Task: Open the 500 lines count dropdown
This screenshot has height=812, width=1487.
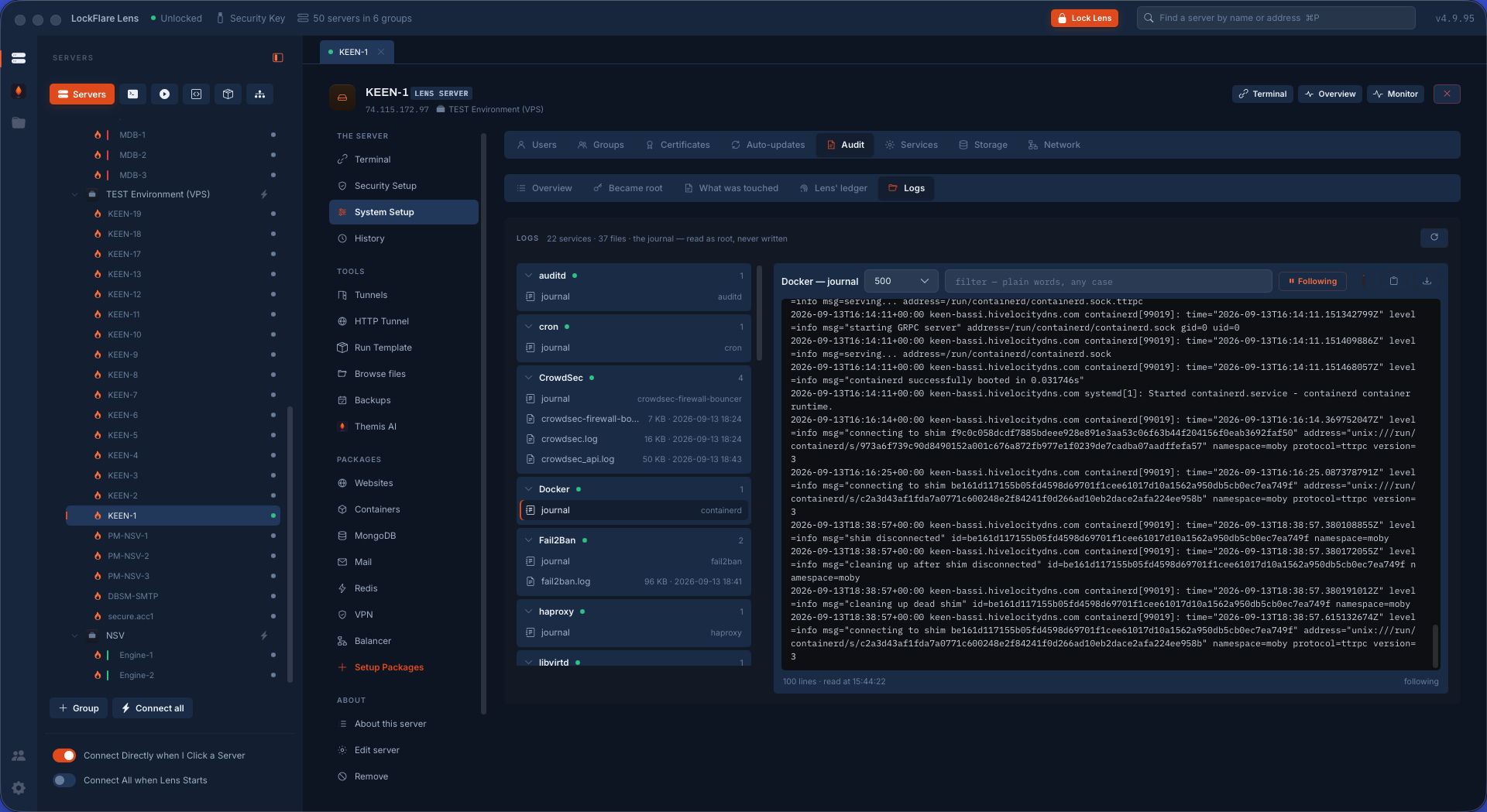Action: pyautogui.click(x=901, y=281)
